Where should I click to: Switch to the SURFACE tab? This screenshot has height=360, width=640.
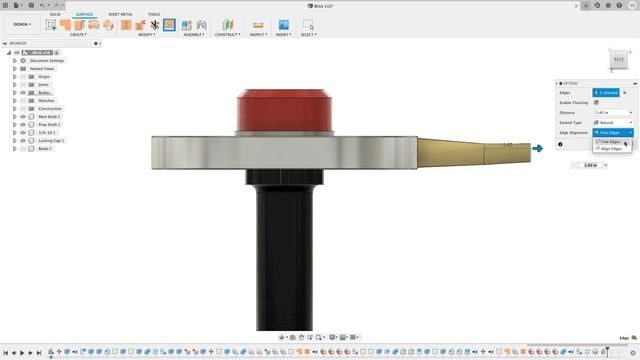click(x=84, y=14)
